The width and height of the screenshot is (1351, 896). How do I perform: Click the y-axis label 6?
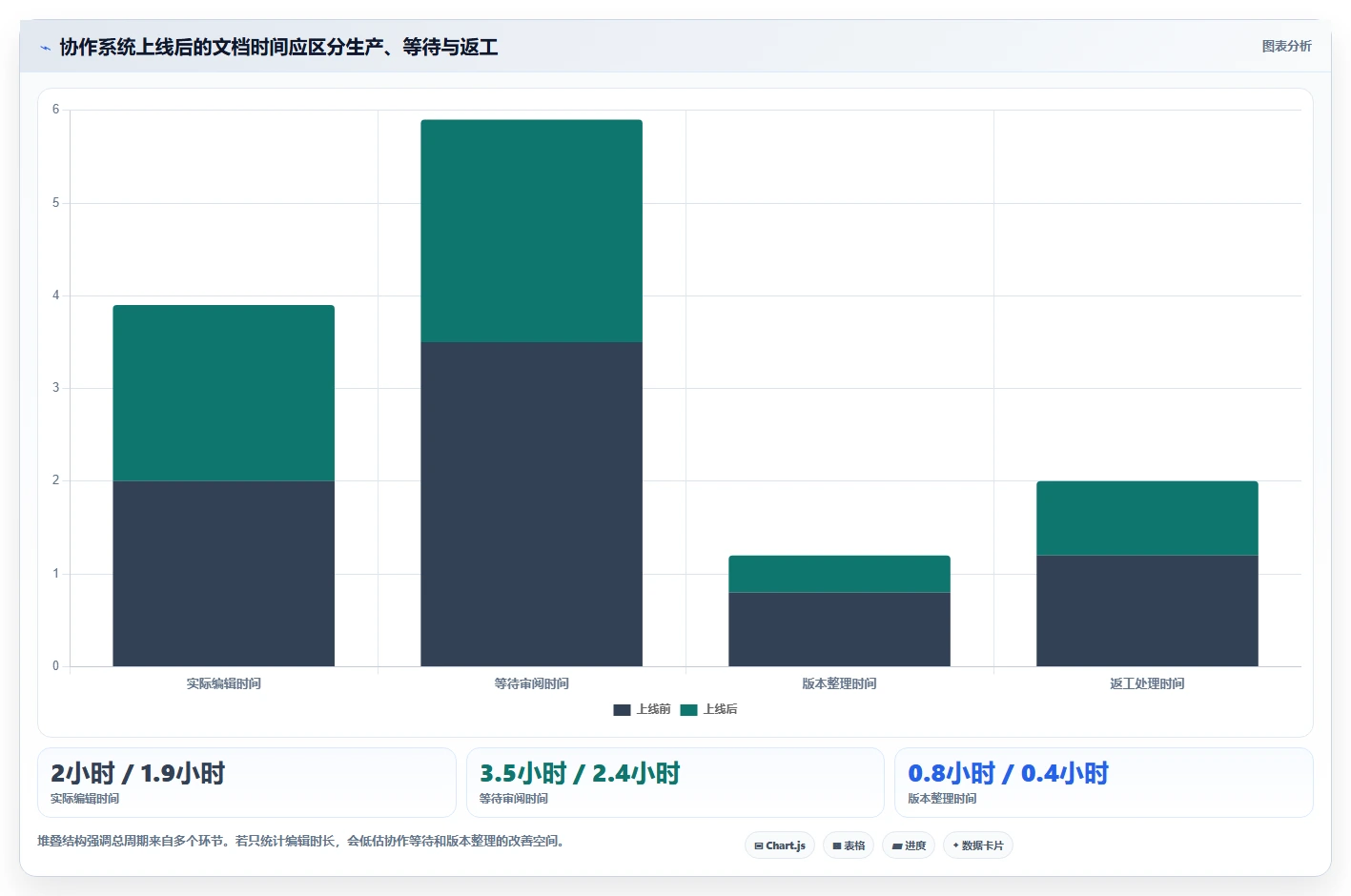(x=55, y=110)
